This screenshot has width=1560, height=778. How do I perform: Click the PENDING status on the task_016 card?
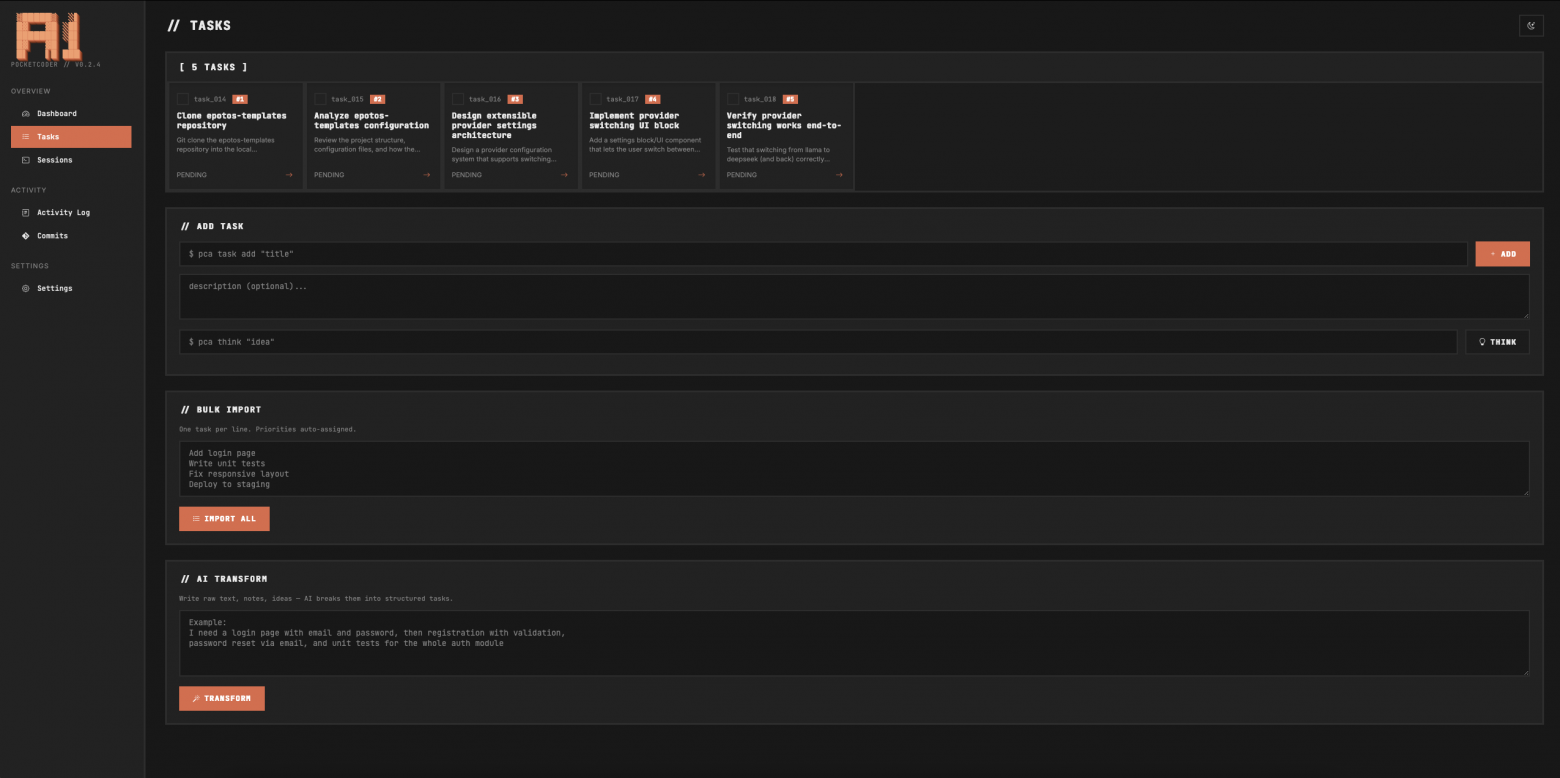pyautogui.click(x=467, y=175)
